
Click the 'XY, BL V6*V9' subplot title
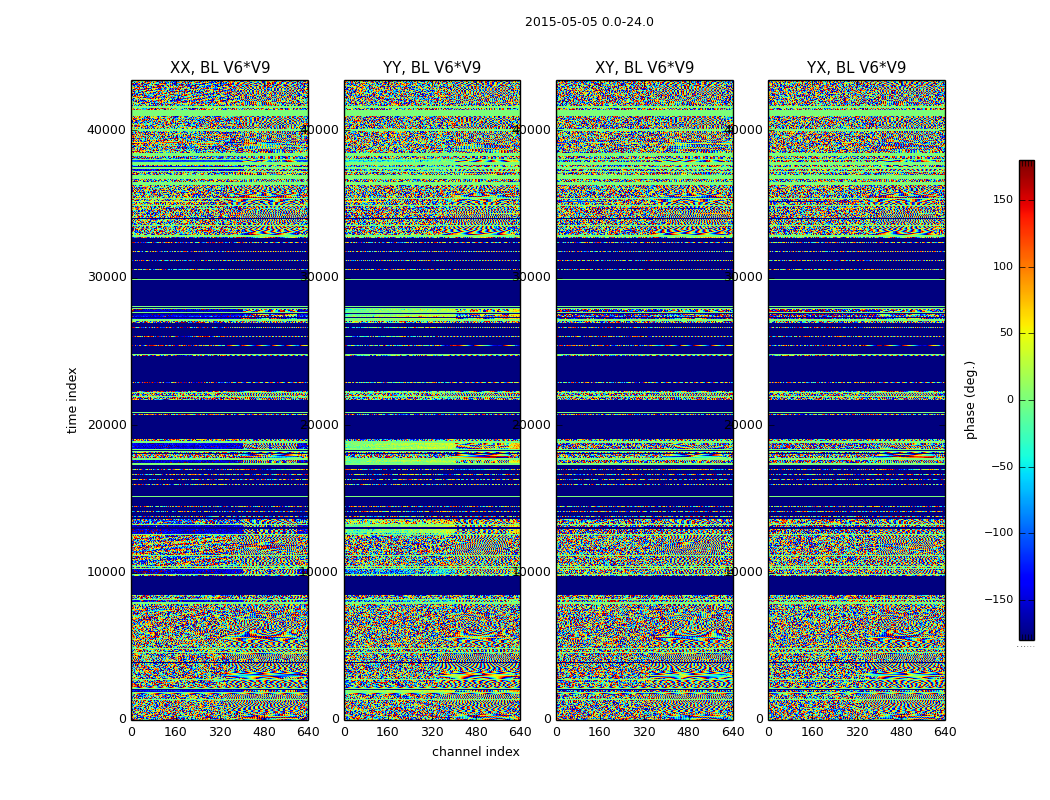pyautogui.click(x=644, y=68)
